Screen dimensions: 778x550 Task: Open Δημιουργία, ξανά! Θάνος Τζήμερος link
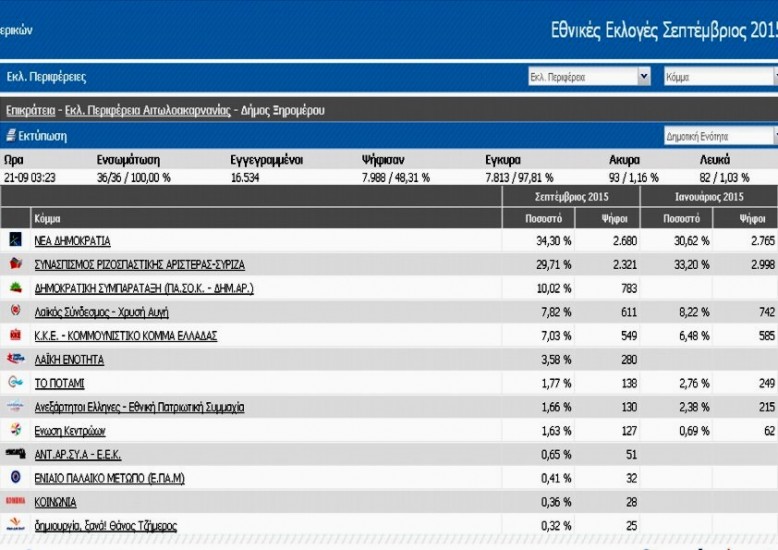(105, 526)
